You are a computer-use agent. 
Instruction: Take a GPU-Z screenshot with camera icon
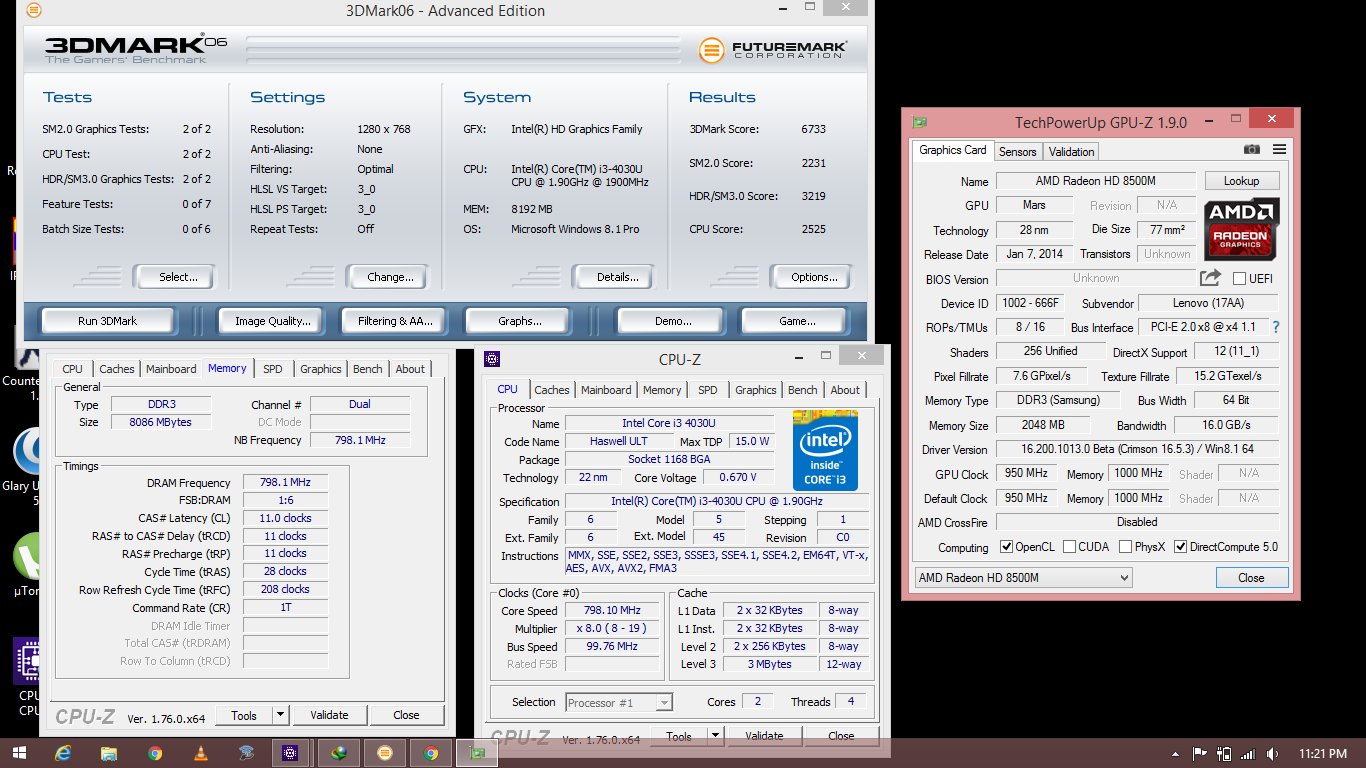[x=1252, y=150]
